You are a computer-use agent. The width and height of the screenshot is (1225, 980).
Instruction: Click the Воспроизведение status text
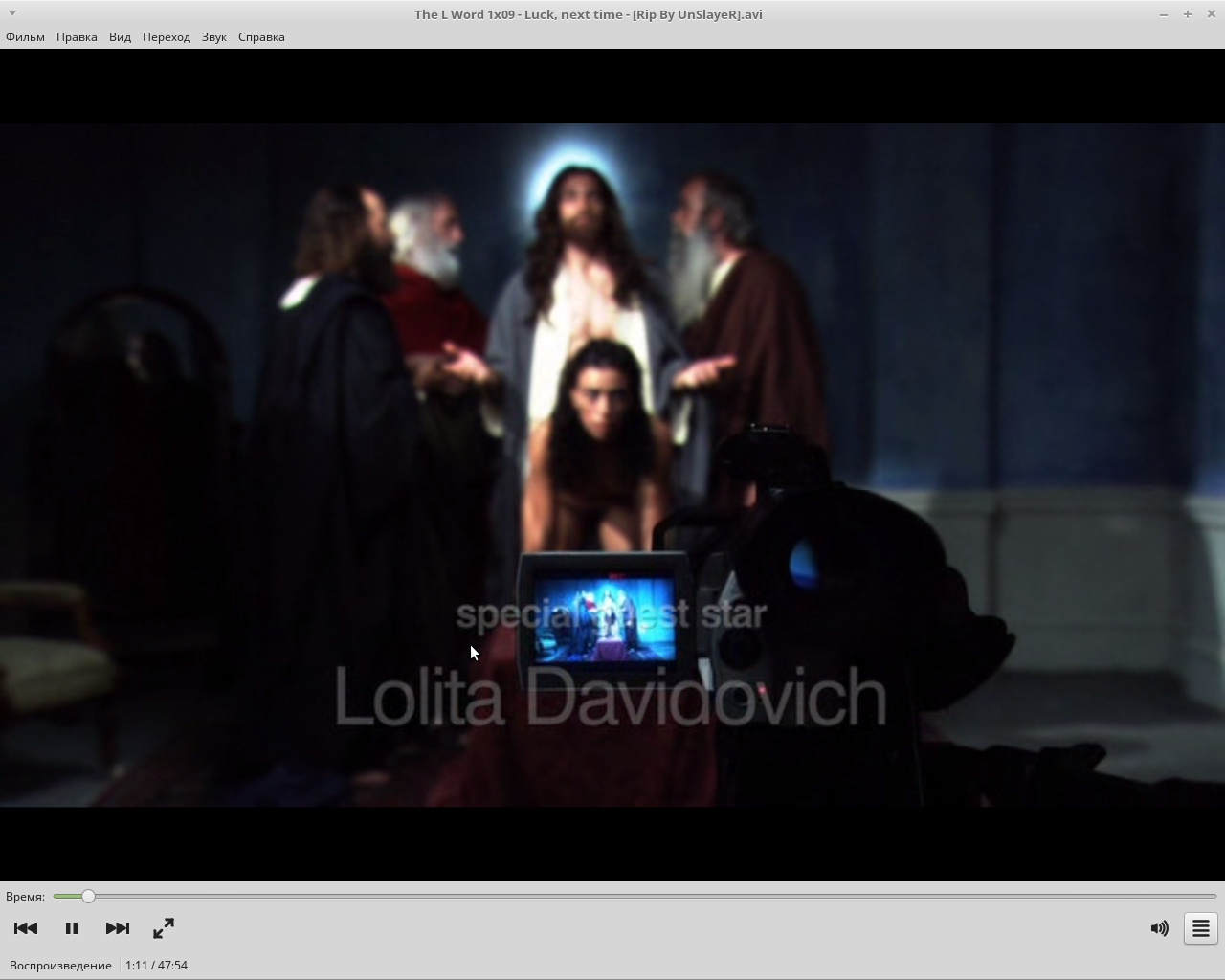[x=60, y=966]
